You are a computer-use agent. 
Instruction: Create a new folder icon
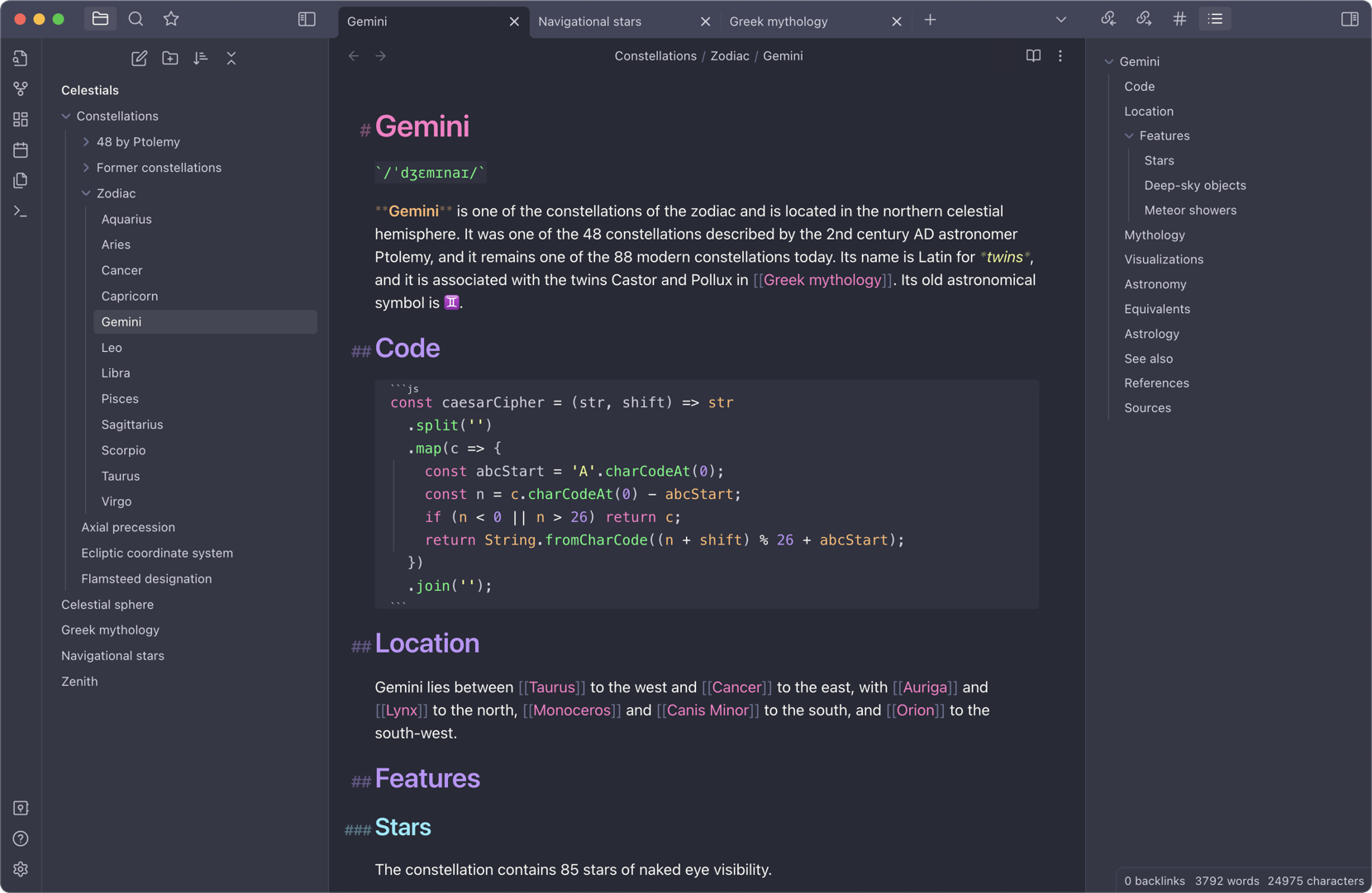coord(170,58)
